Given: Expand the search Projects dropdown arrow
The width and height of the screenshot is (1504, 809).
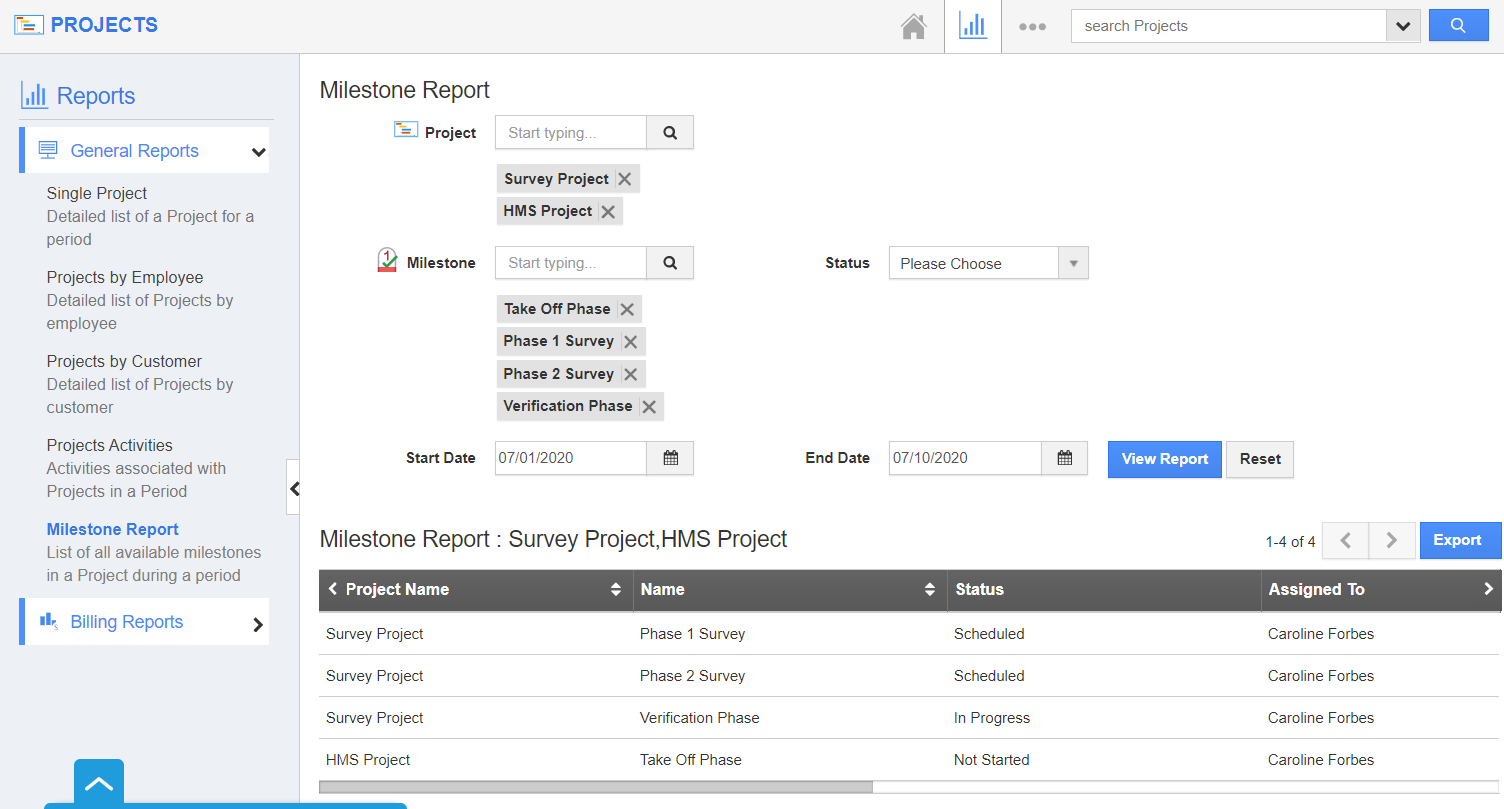Looking at the screenshot, I should pos(1403,27).
